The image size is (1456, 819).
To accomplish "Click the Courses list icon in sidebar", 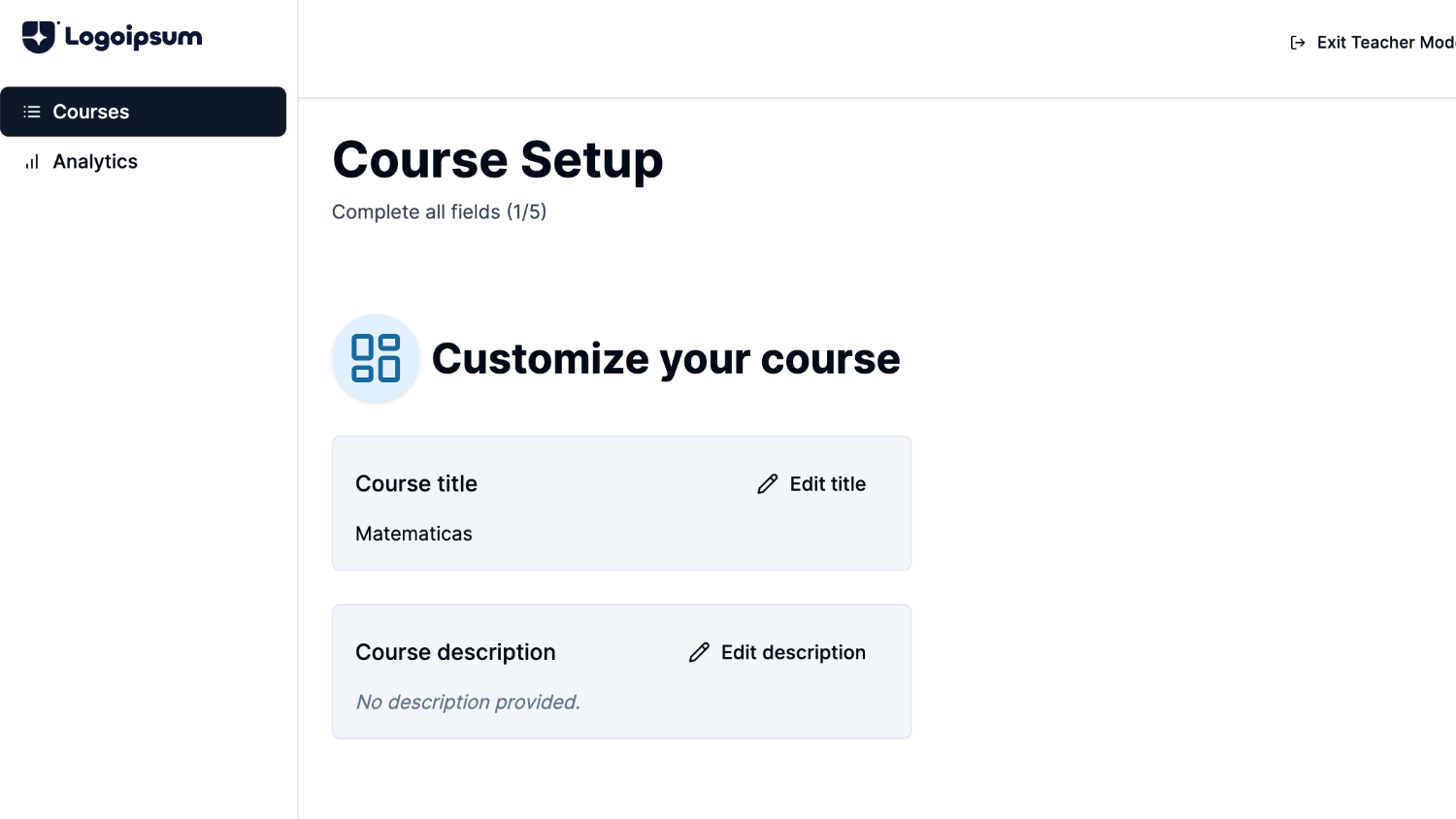I will [32, 112].
